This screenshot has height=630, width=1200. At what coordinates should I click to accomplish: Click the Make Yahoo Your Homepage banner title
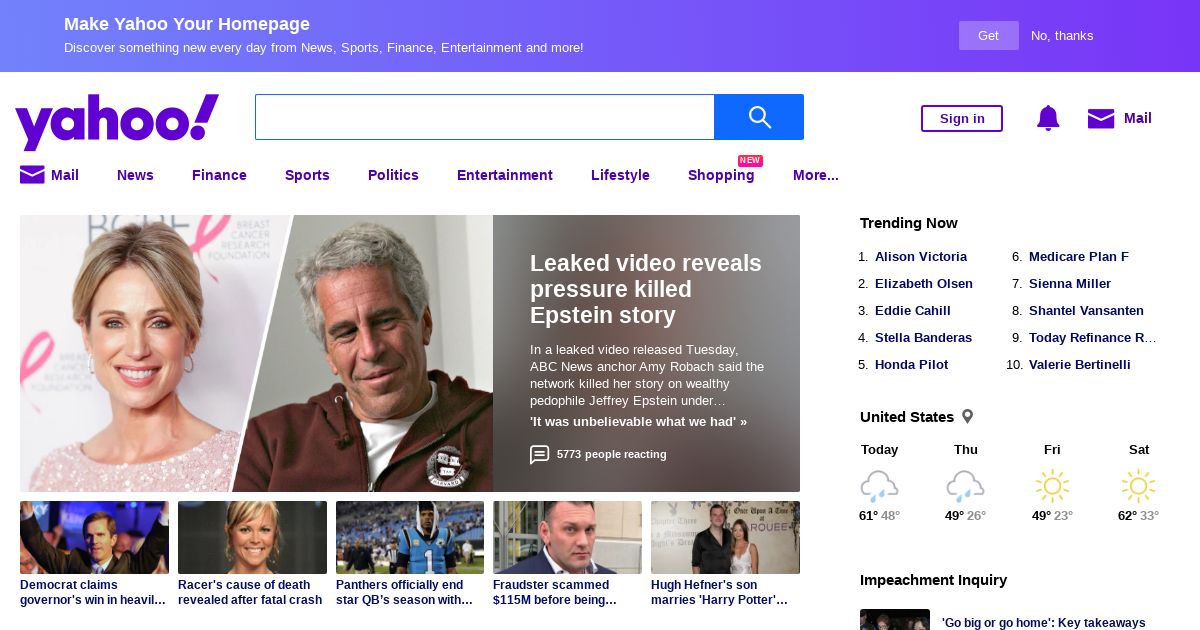(x=187, y=24)
